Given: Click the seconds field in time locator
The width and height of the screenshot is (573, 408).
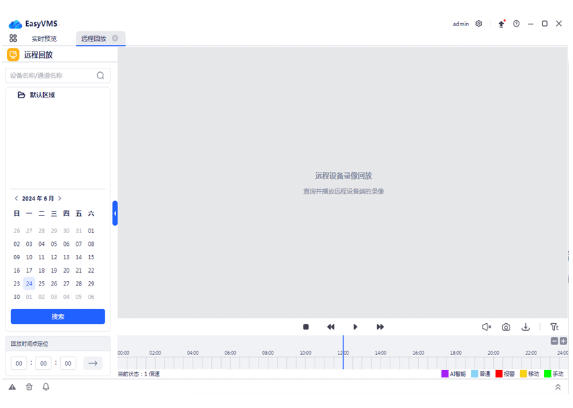Looking at the screenshot, I should point(68,363).
